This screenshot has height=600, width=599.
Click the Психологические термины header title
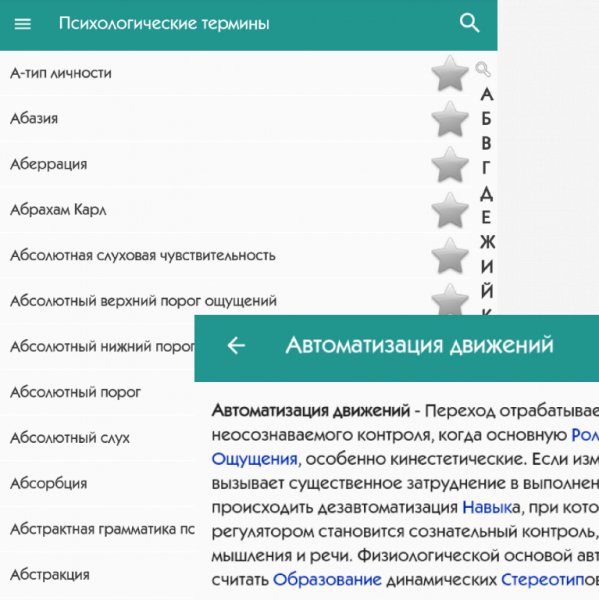(164, 24)
